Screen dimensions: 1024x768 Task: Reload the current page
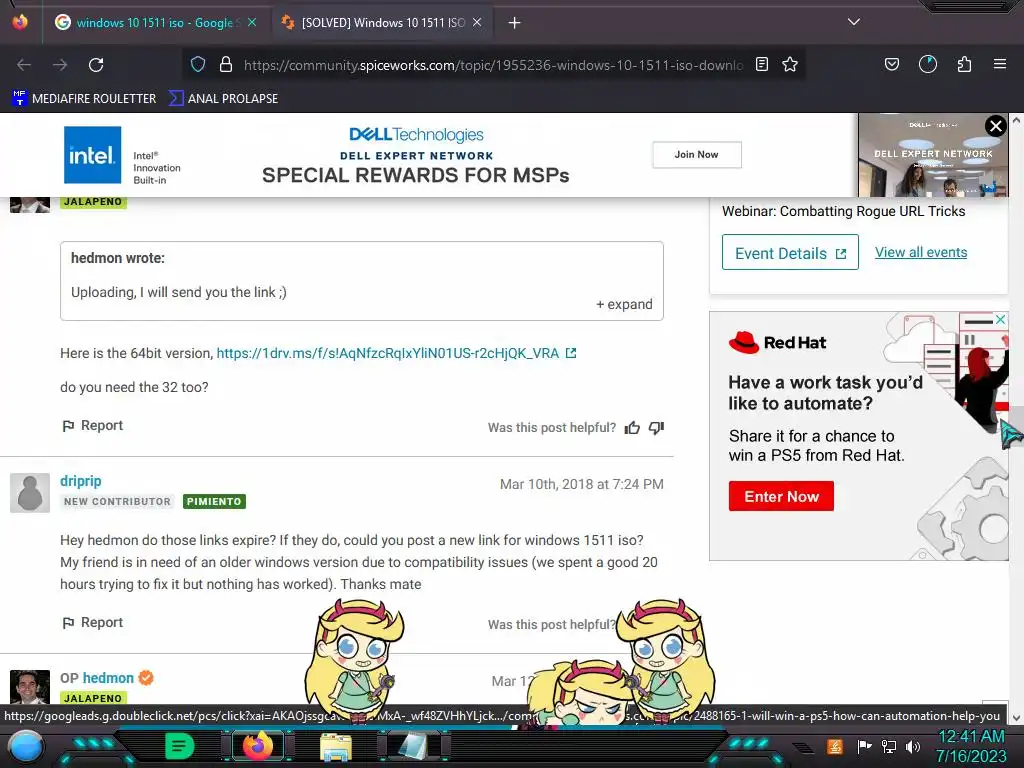click(x=96, y=65)
